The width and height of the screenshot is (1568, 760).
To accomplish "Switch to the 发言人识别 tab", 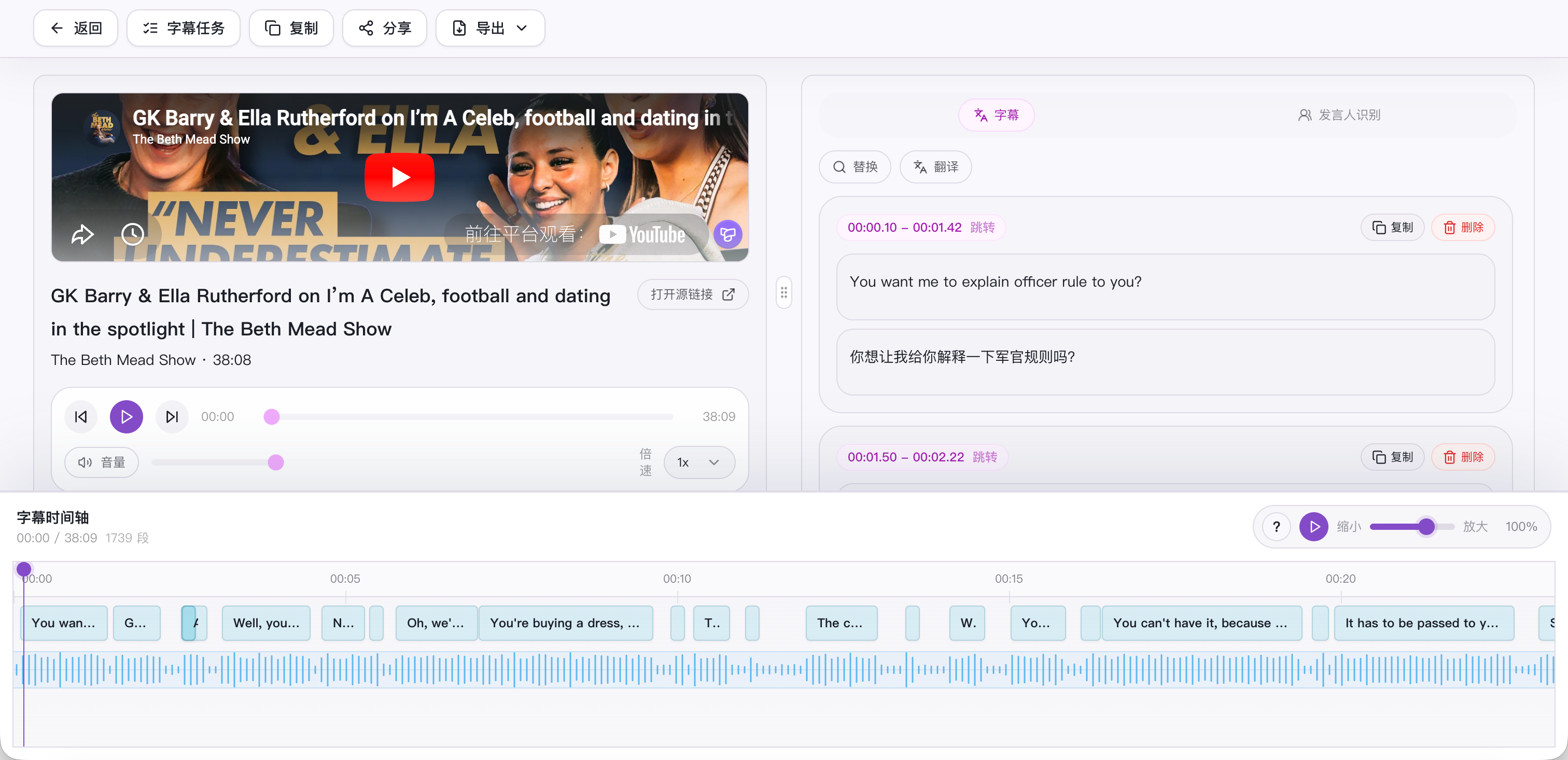I will point(1338,115).
